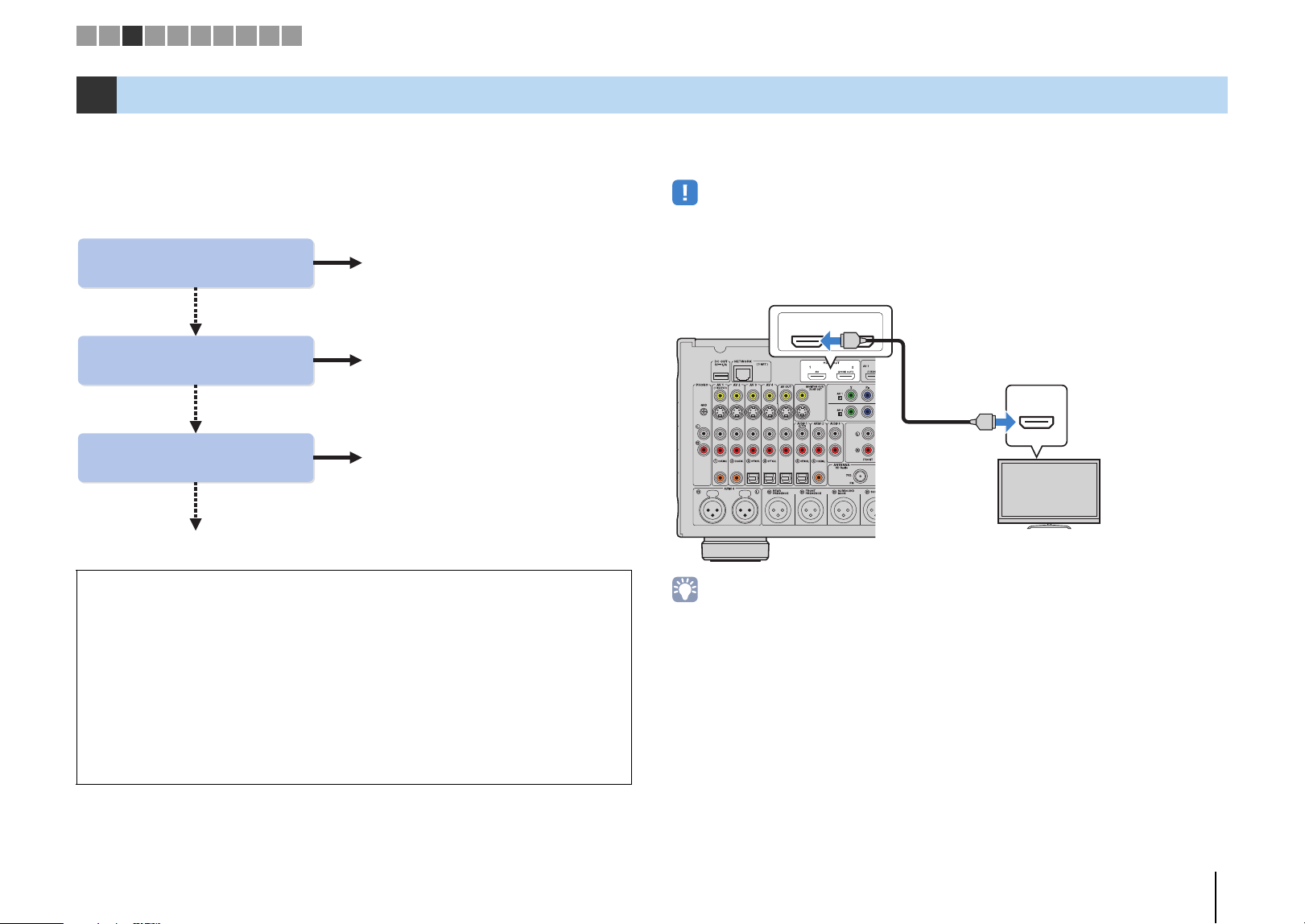
Task: Click right arrow beside first flowchart box
Action: click(x=338, y=263)
